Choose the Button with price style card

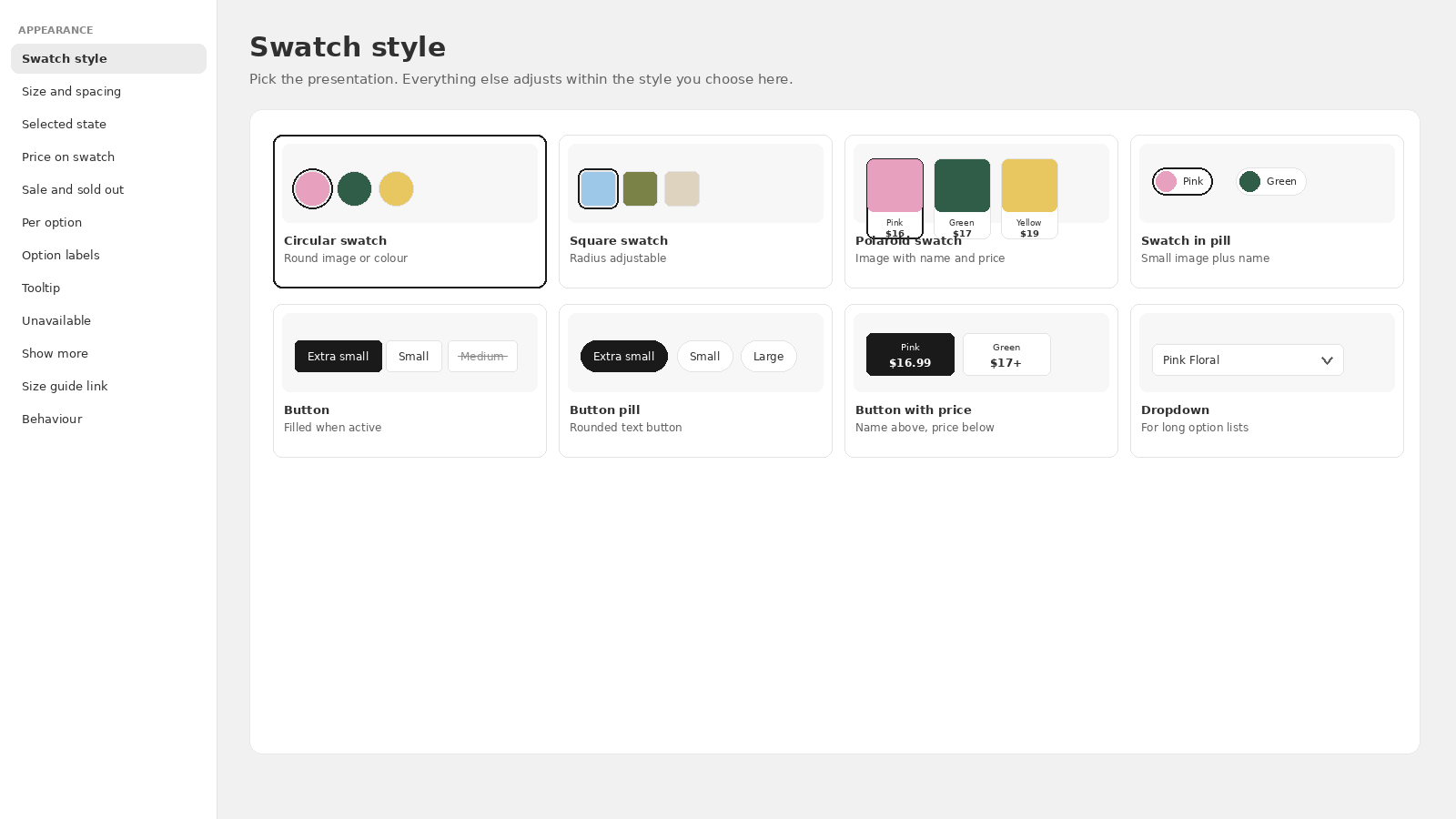pos(981,380)
